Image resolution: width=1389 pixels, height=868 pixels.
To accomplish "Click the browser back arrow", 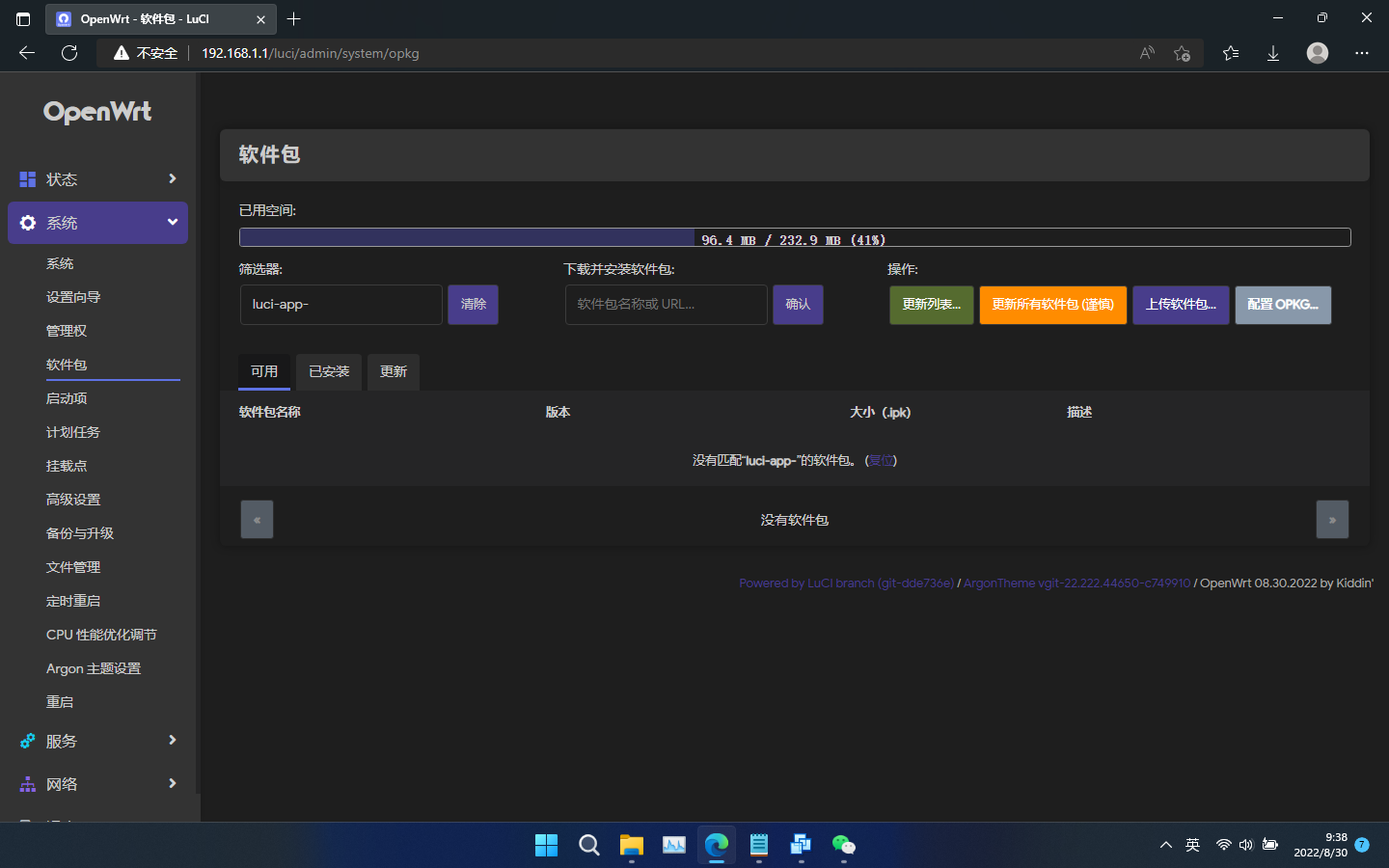I will [x=27, y=53].
